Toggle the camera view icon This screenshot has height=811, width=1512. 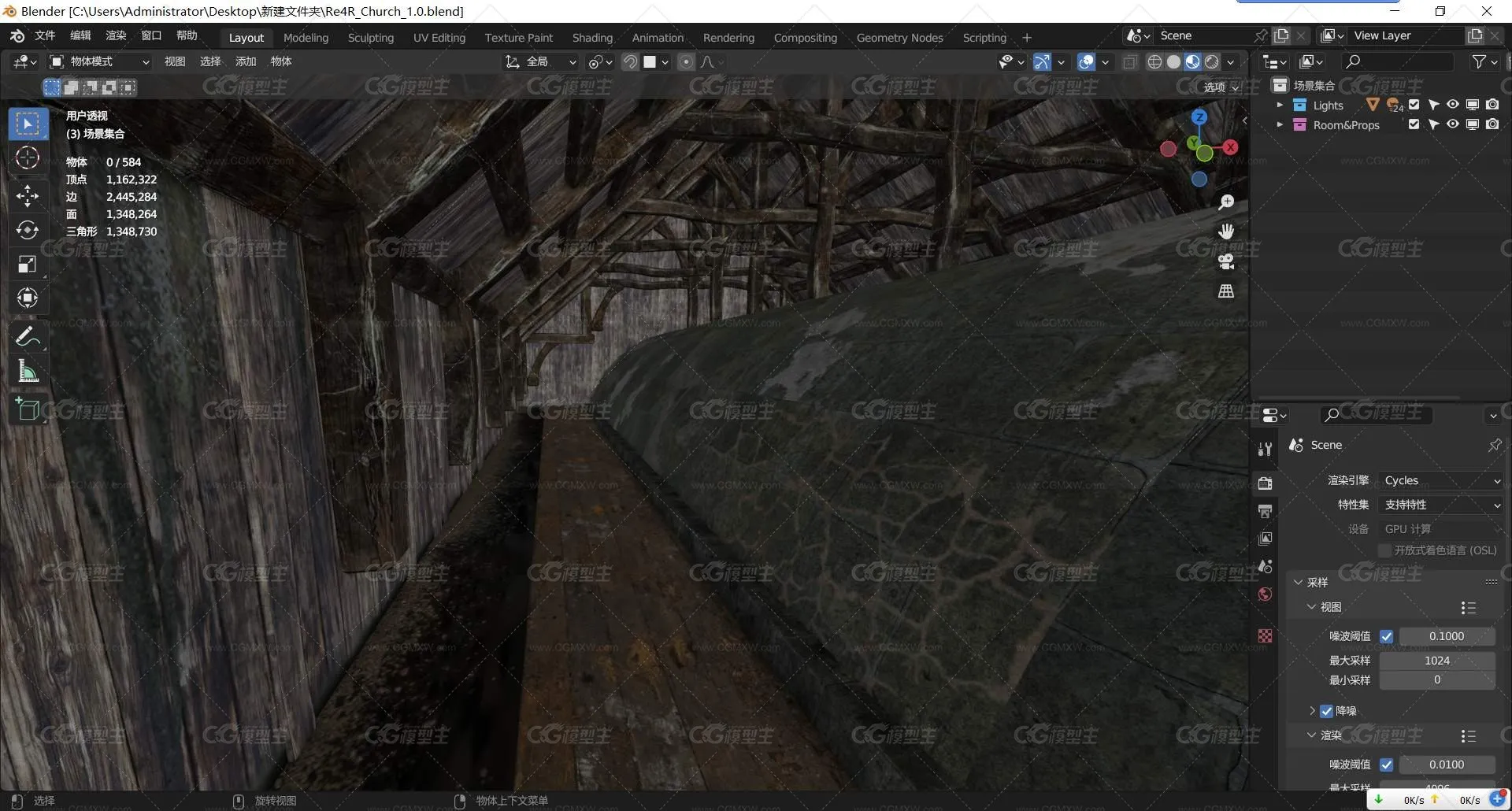[x=1226, y=261]
